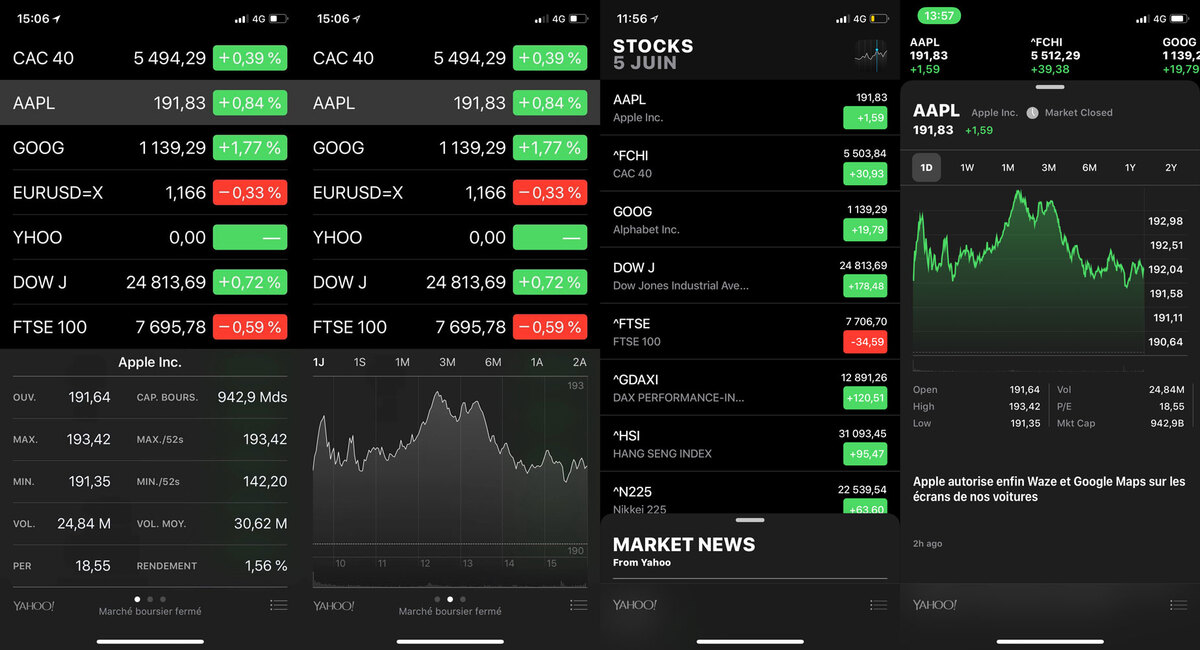Tap Yahoo logo below the 1J chart screen
Screen dimensions: 1200x650
(334, 605)
